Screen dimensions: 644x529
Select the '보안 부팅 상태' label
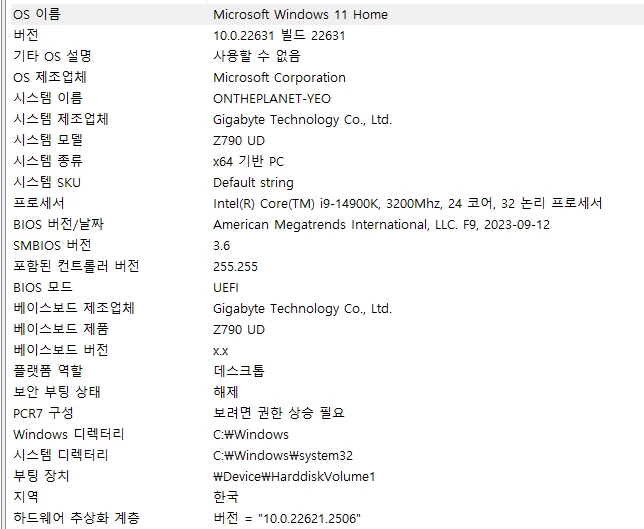click(57, 392)
